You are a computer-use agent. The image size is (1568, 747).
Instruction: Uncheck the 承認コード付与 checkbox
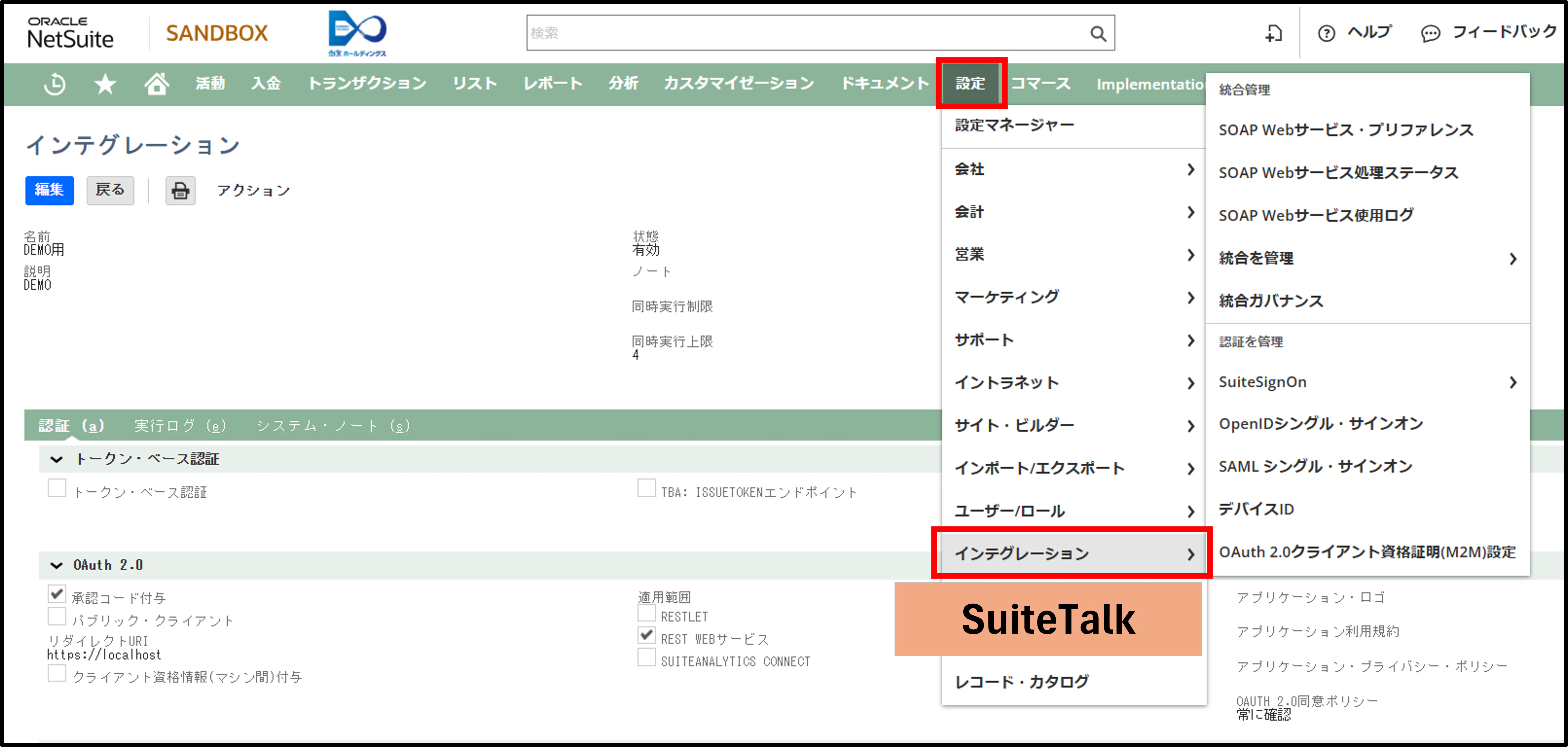[57, 594]
